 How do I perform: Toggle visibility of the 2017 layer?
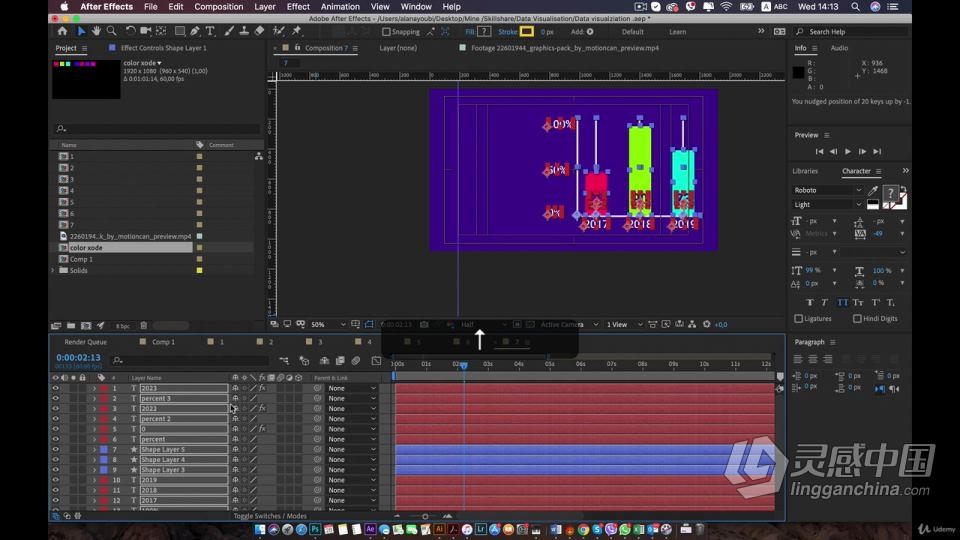click(x=56, y=500)
